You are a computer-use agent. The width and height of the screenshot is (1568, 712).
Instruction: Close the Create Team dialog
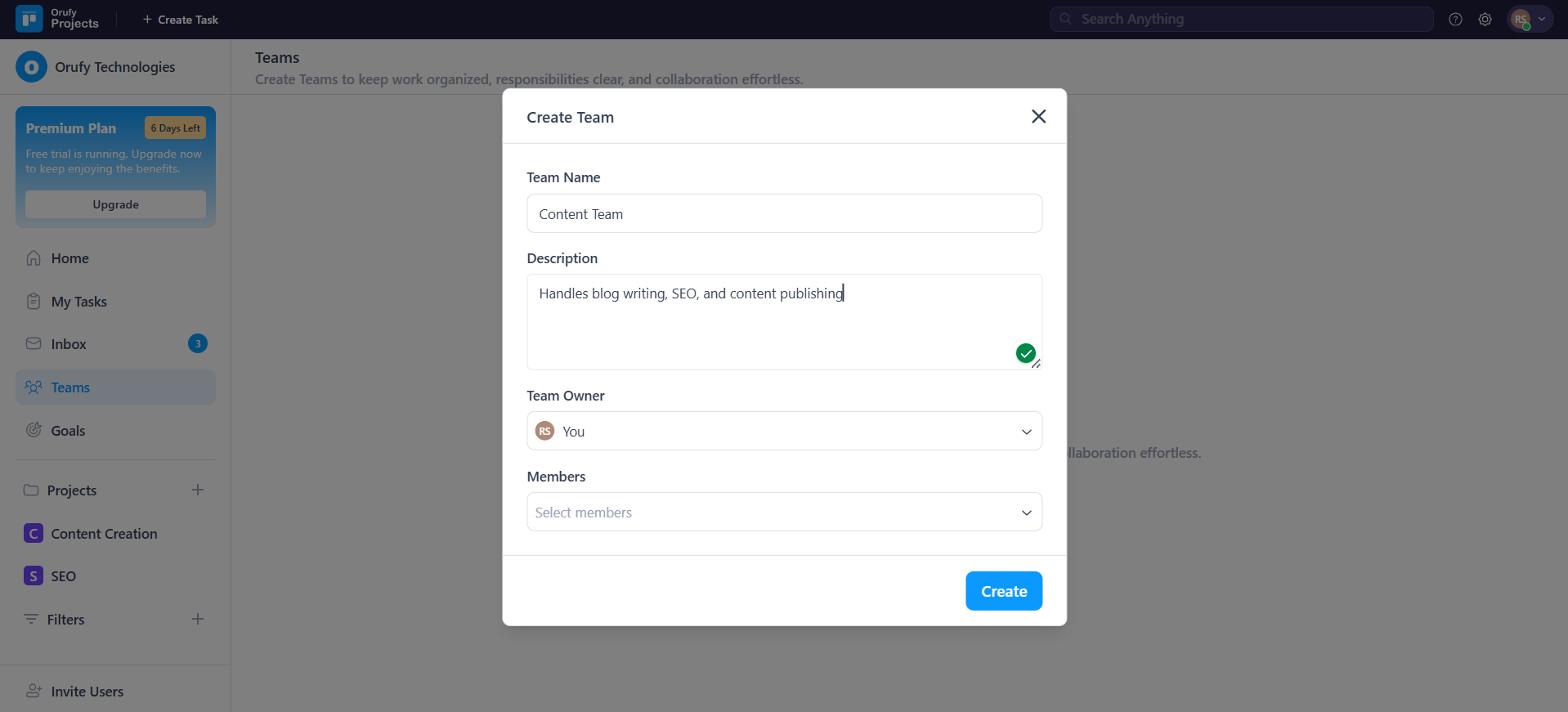(x=1038, y=117)
